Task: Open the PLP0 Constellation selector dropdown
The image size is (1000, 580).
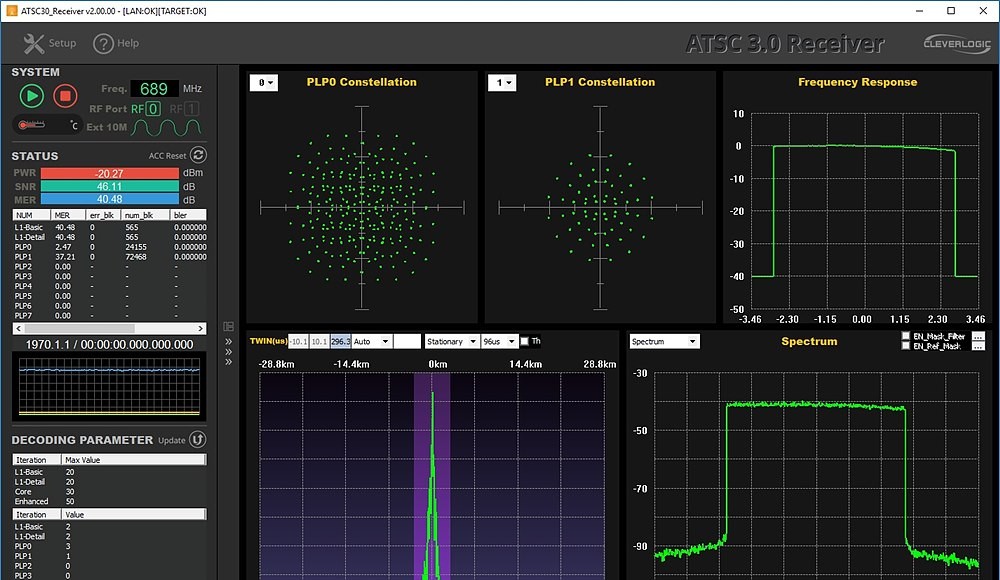Action: (263, 83)
